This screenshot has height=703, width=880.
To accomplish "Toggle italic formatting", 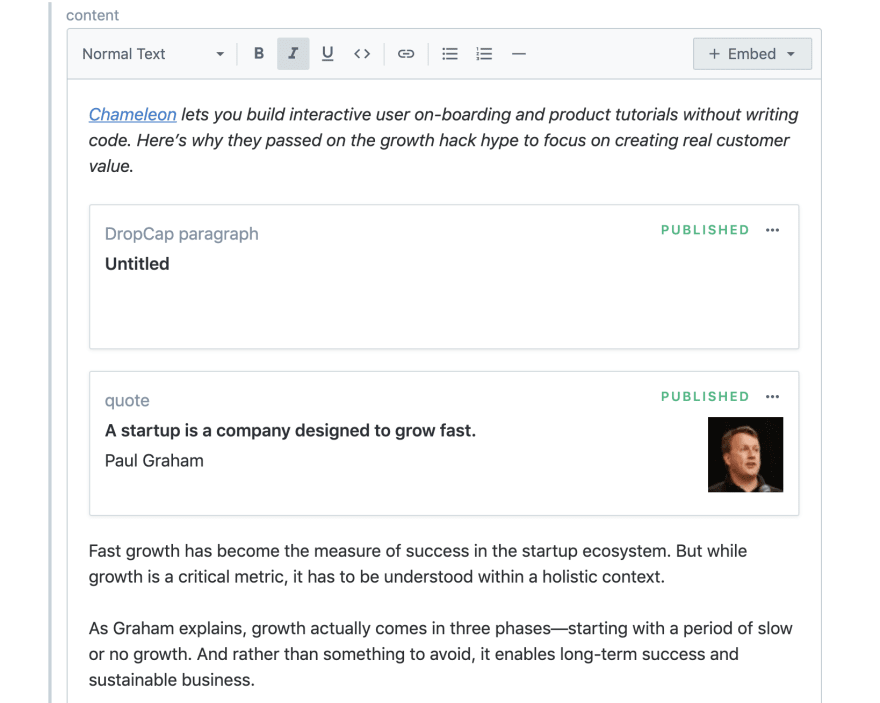I will (293, 54).
